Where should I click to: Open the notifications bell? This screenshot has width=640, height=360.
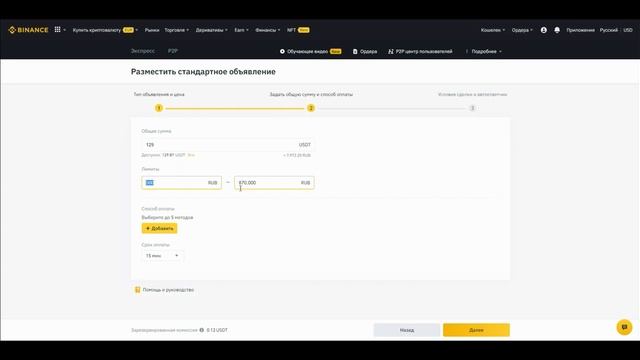[557, 30]
